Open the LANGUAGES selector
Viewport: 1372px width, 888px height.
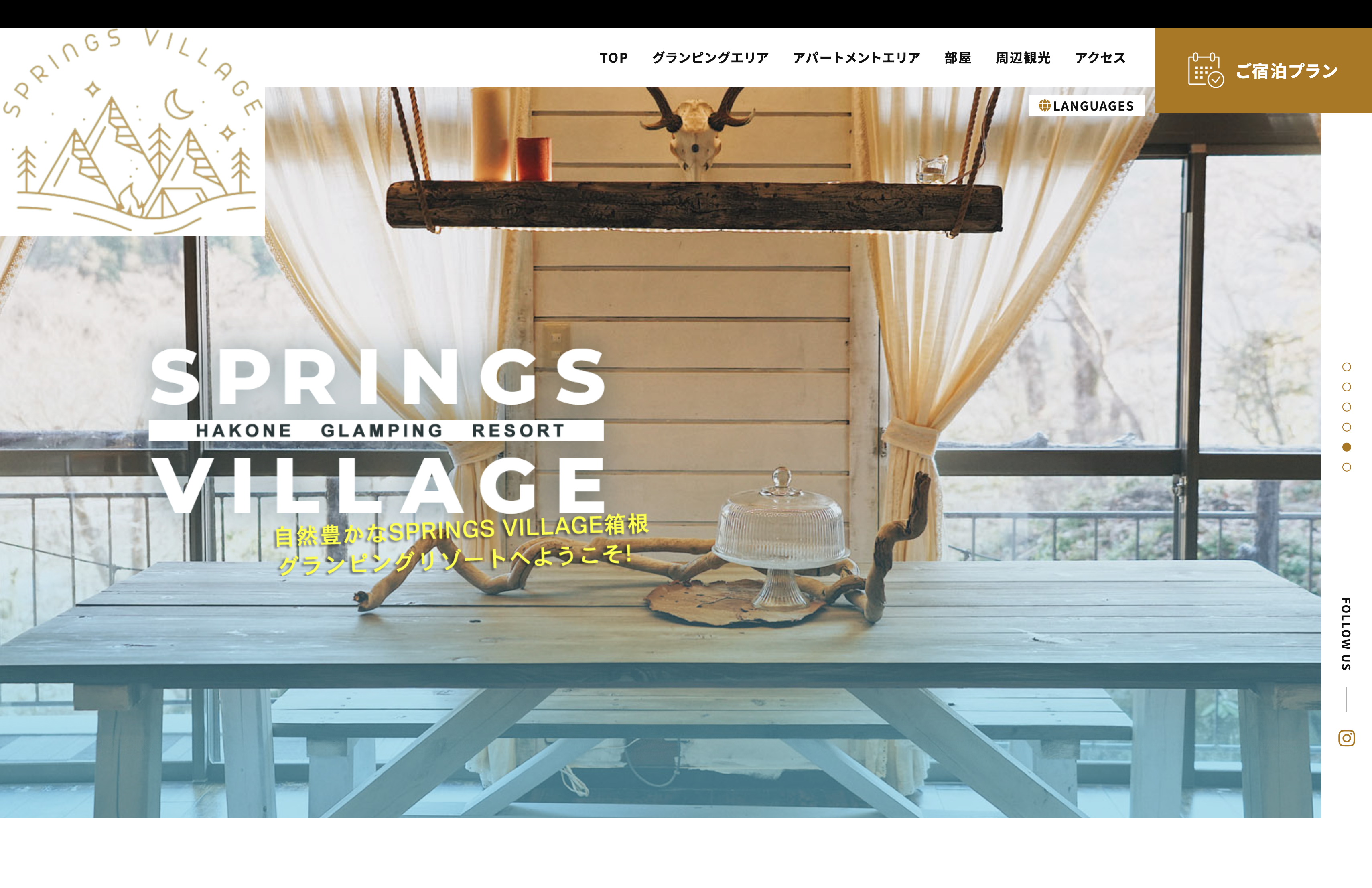(x=1086, y=105)
